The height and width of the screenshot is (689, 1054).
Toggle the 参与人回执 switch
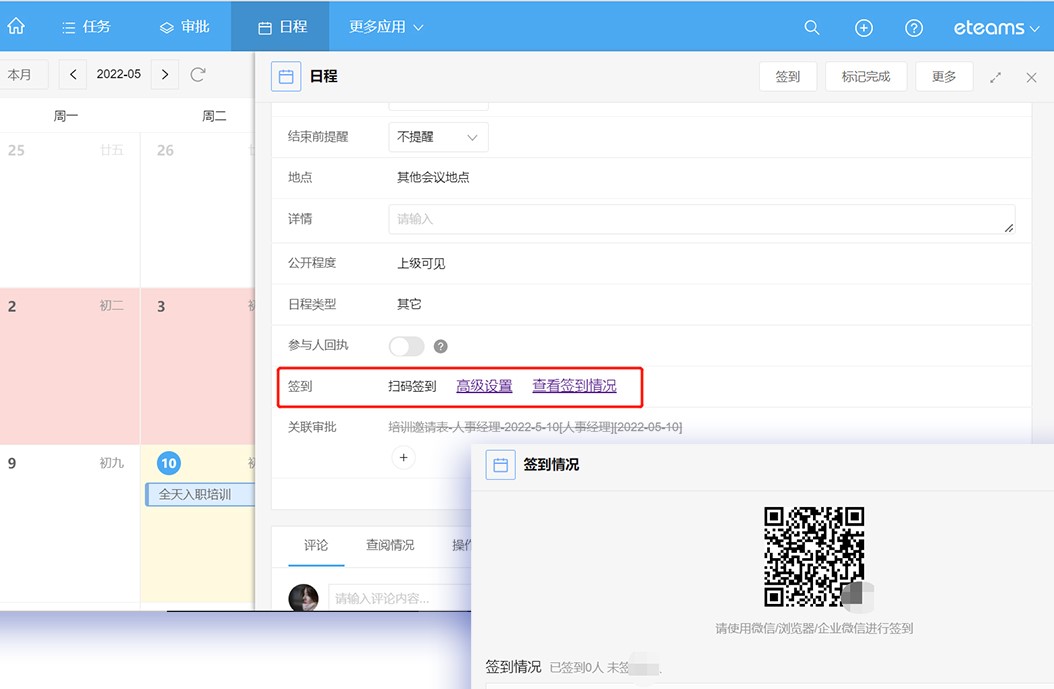407,346
